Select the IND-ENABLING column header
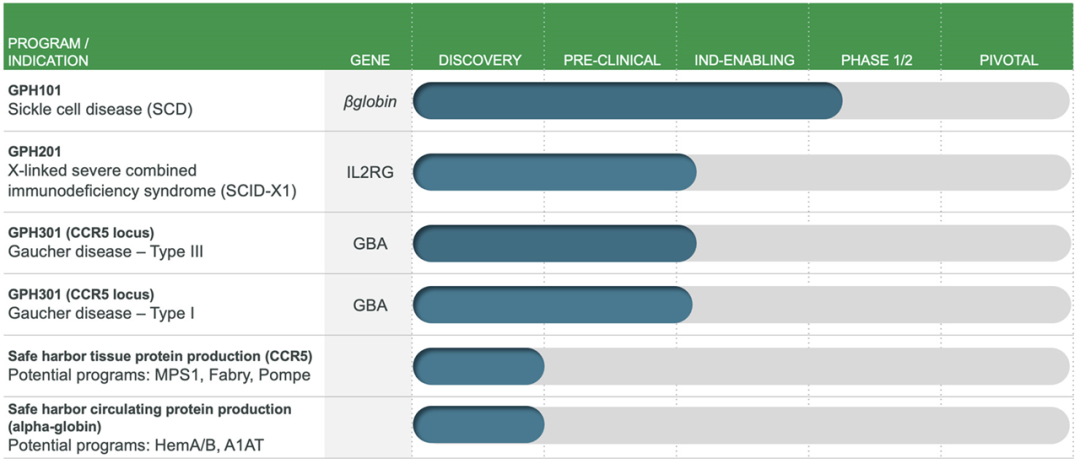The height and width of the screenshot is (464, 1080). click(x=744, y=61)
